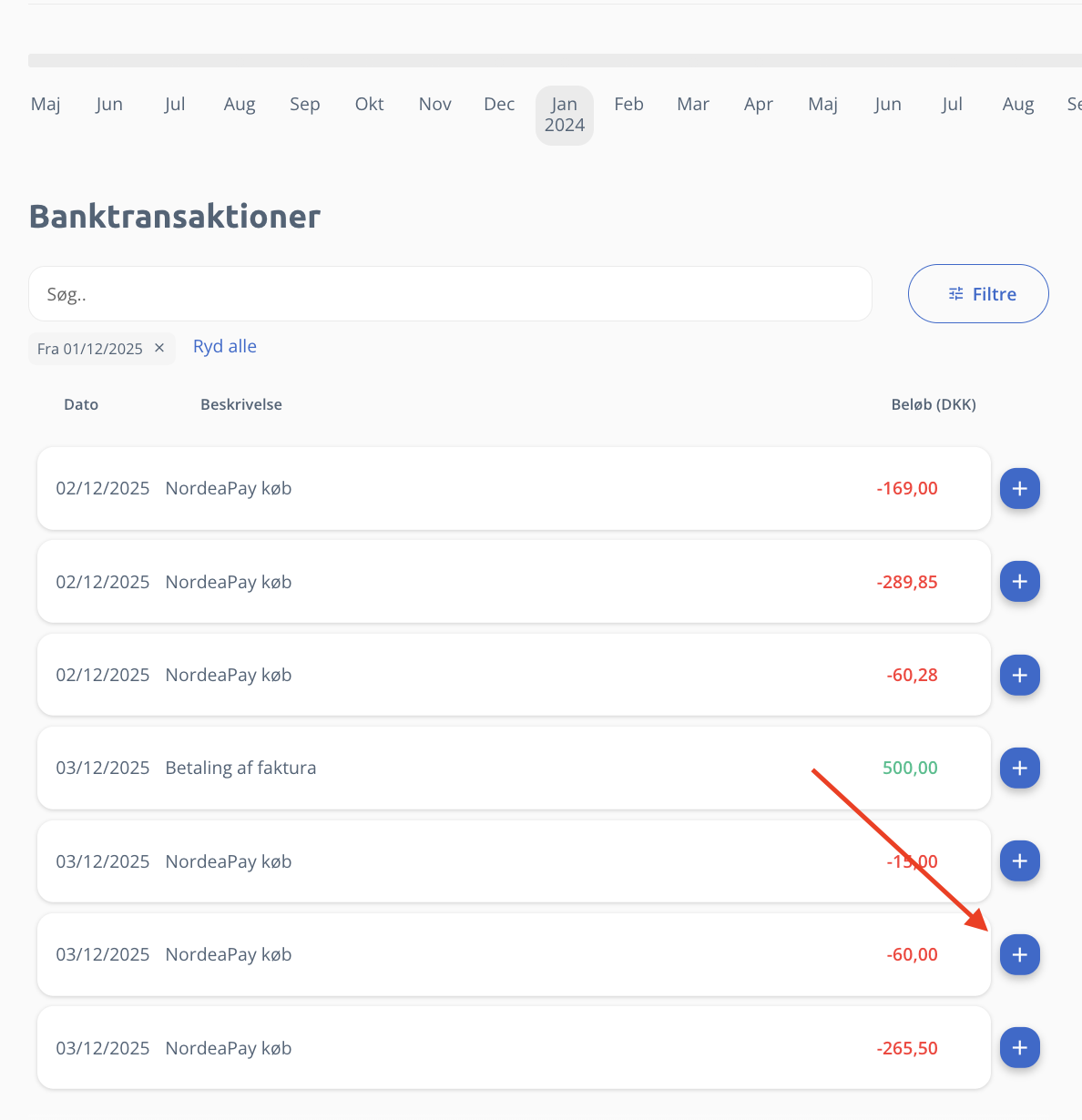
Task: Select Feb in the month timeline
Action: (x=628, y=104)
